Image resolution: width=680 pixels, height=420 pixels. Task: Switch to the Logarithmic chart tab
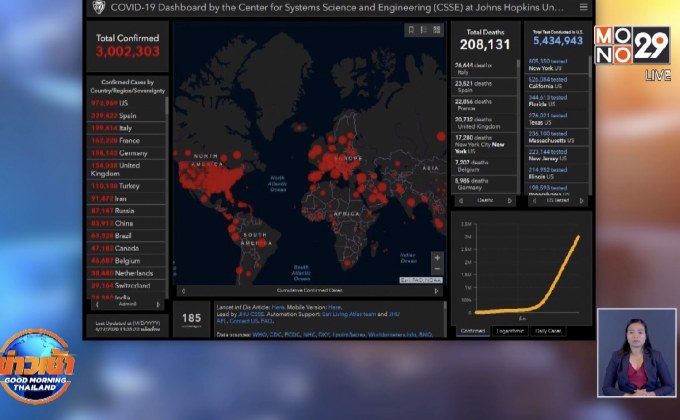coord(510,331)
